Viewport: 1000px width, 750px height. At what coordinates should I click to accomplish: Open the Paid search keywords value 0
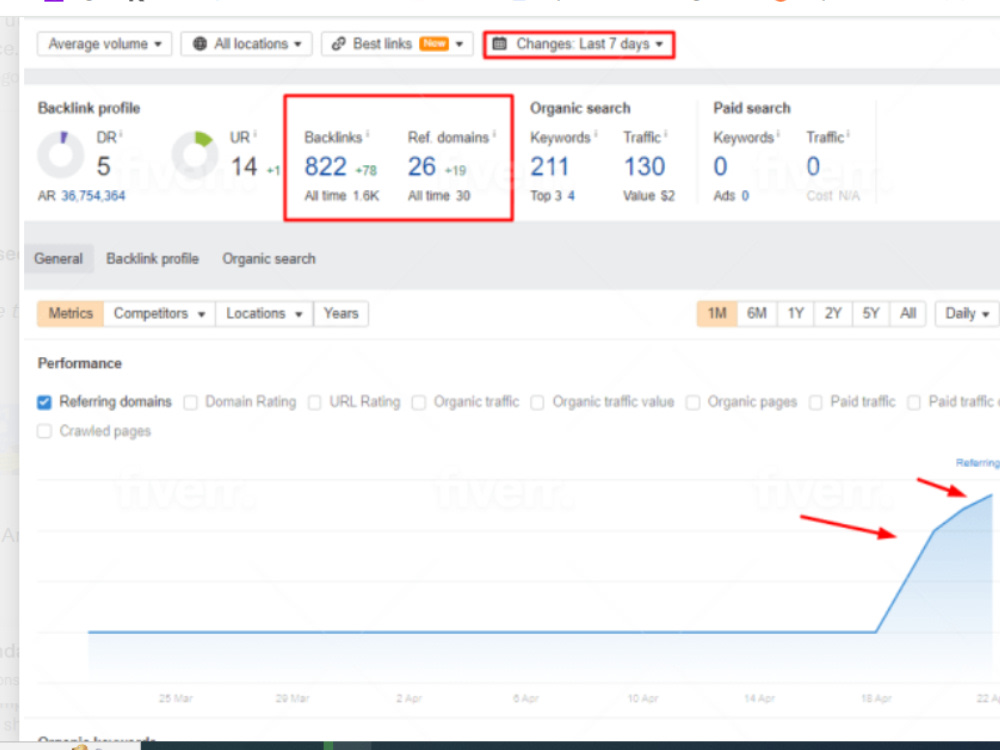pos(720,167)
